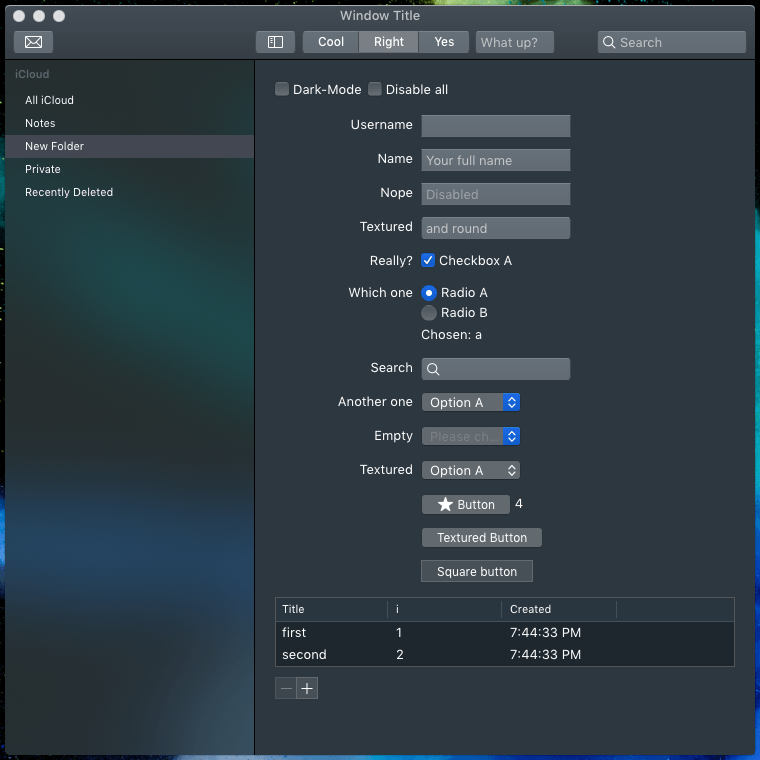The image size is (760, 760).
Task: Open the Another one Option A dropdown
Action: [x=471, y=402]
